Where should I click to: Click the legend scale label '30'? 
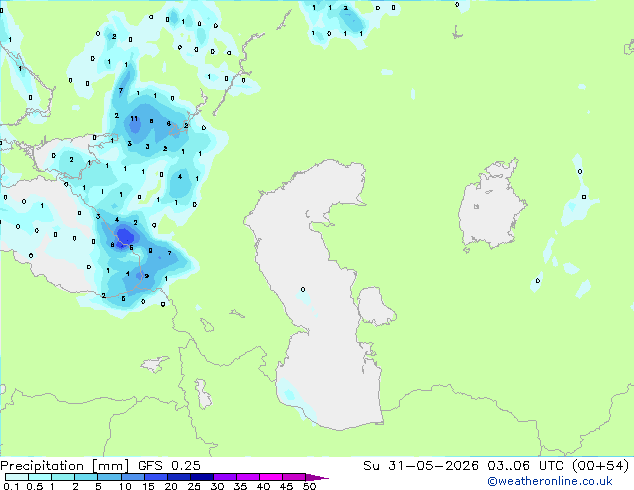pyautogui.click(x=217, y=486)
